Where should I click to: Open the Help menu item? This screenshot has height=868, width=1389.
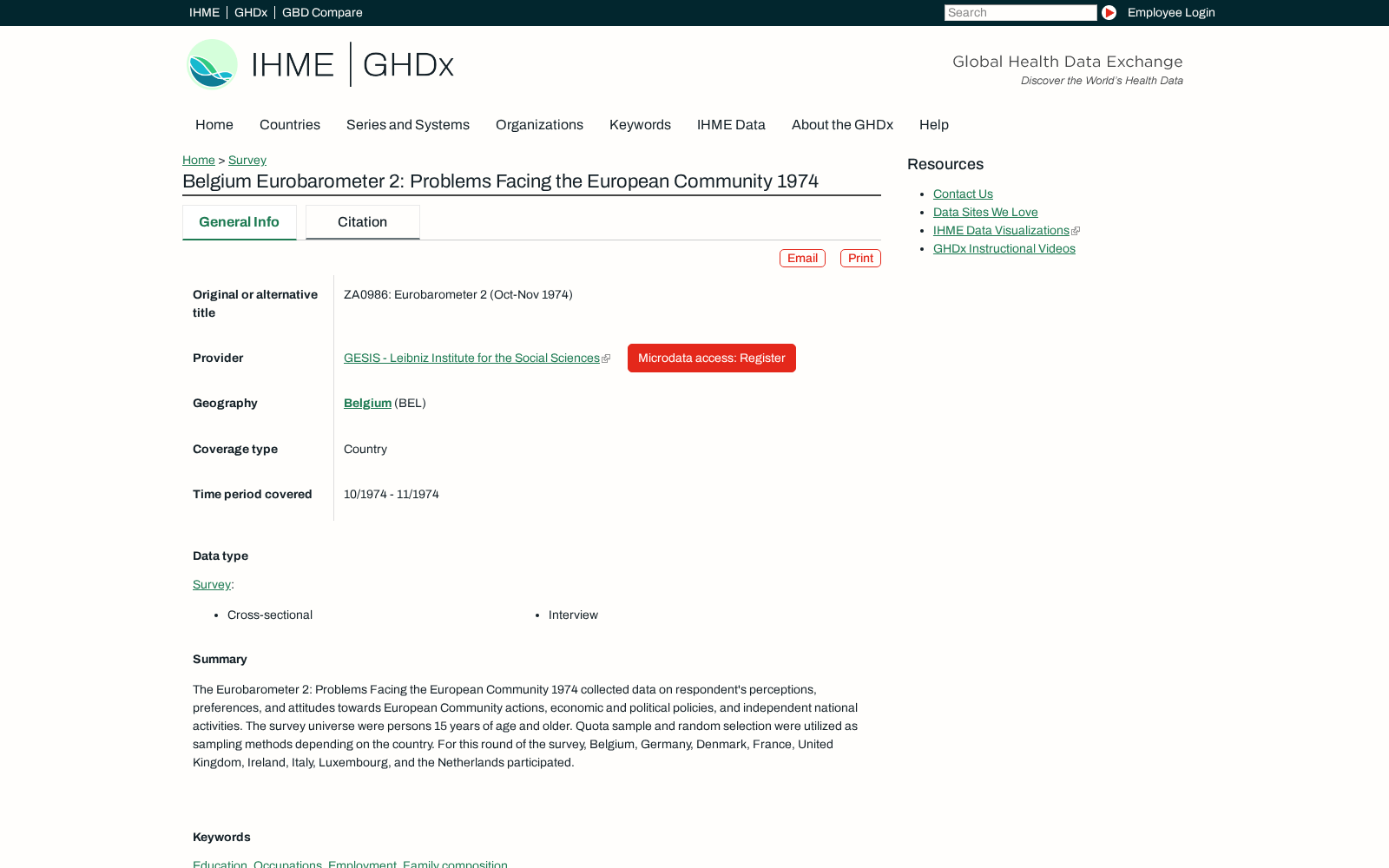pyautogui.click(x=934, y=125)
